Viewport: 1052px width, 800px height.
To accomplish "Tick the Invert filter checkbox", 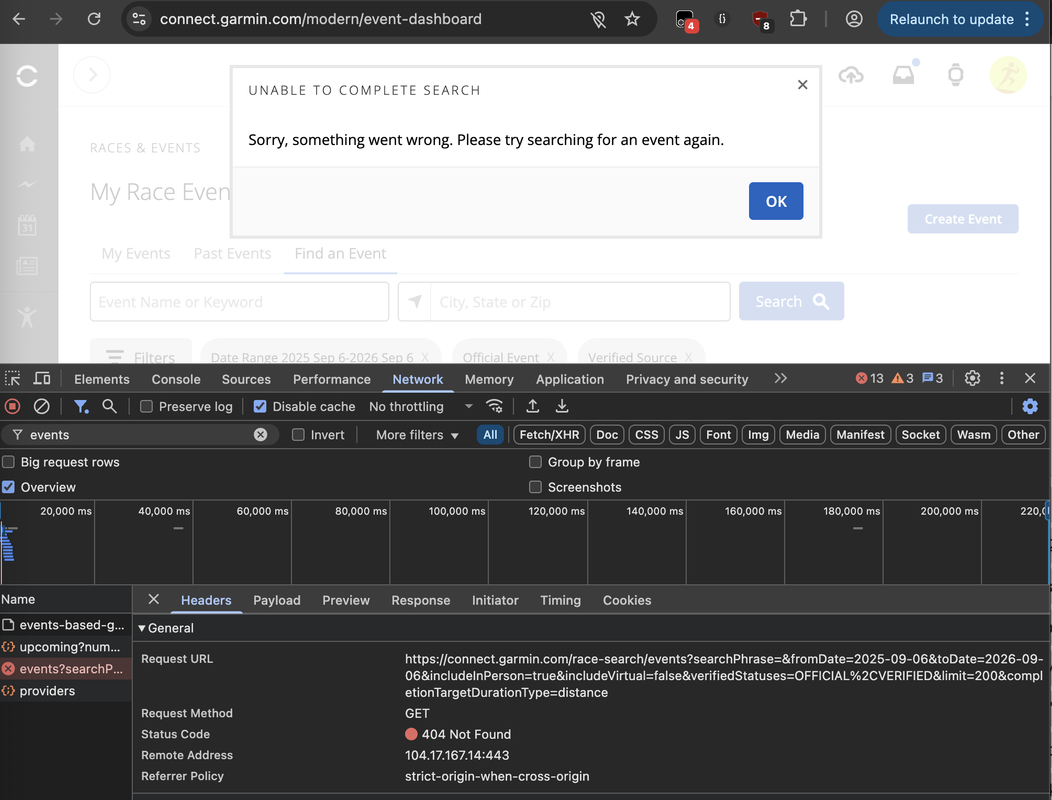I will click(x=298, y=435).
